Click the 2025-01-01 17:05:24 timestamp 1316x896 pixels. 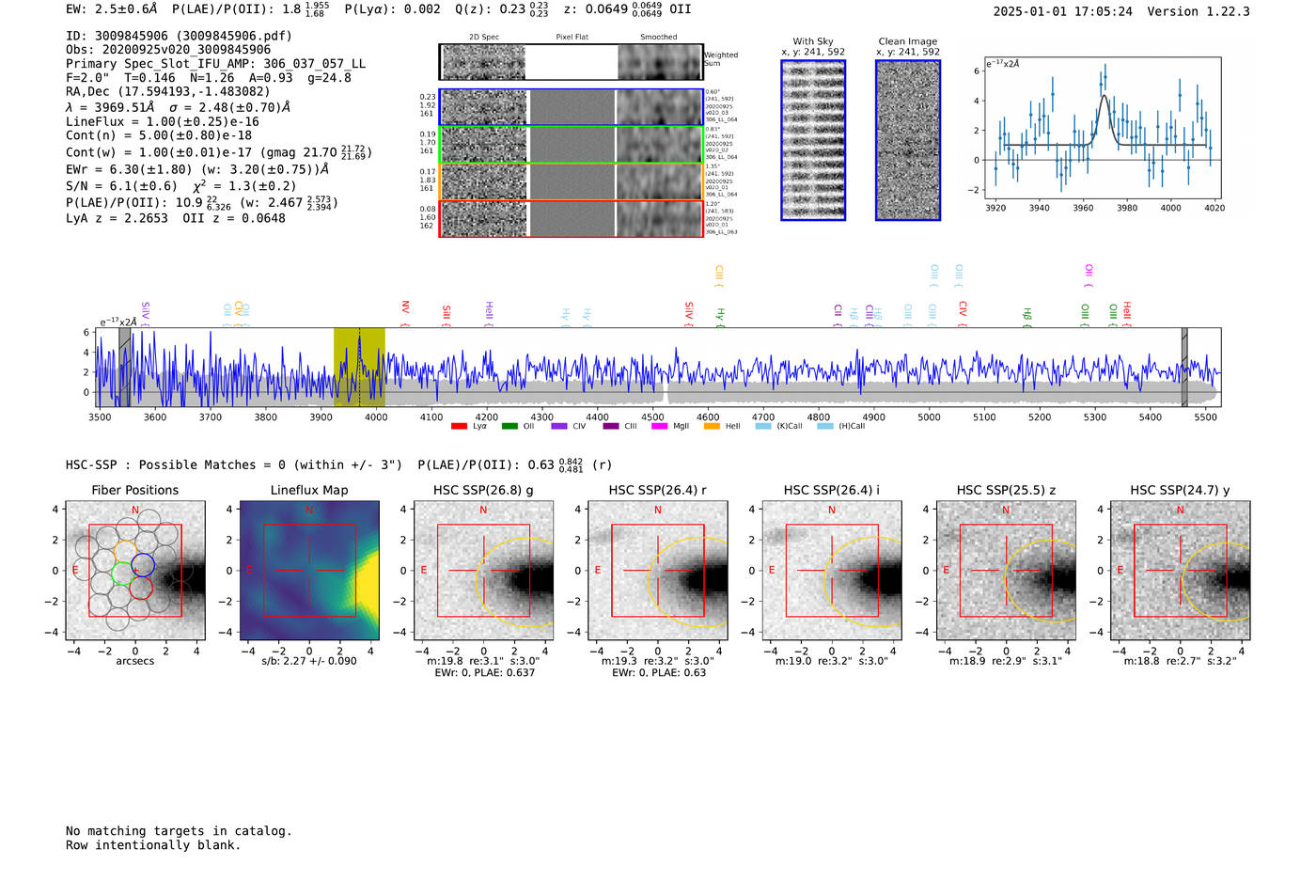1063,12
